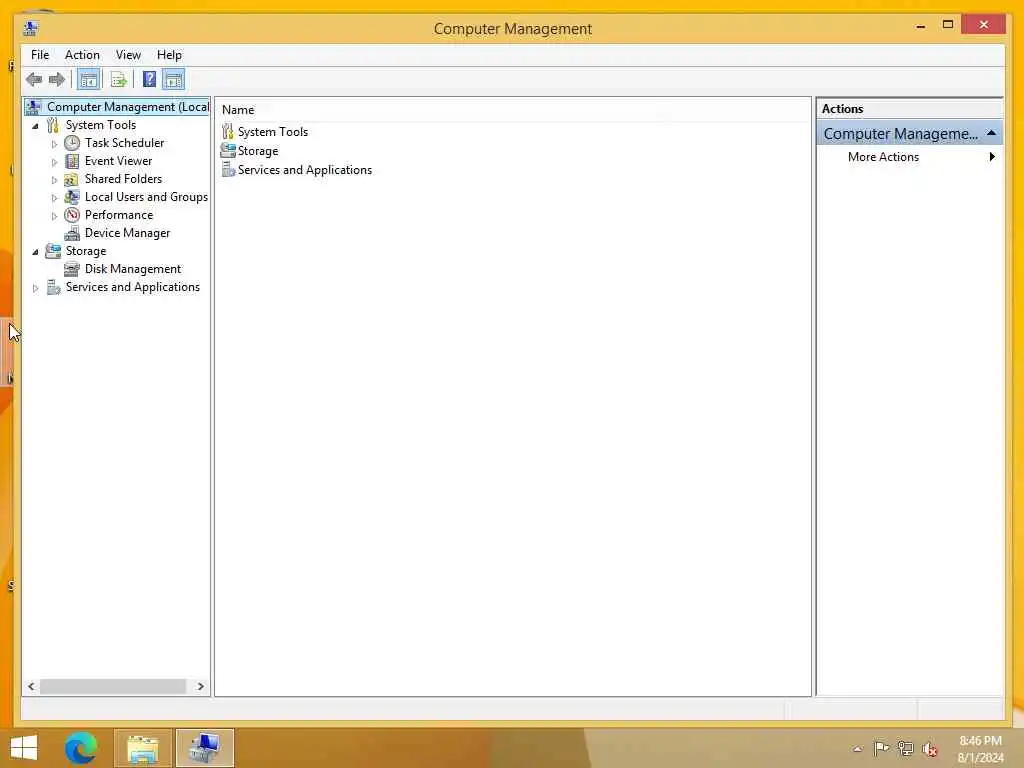Click the Export List toolbar icon

coord(119,80)
